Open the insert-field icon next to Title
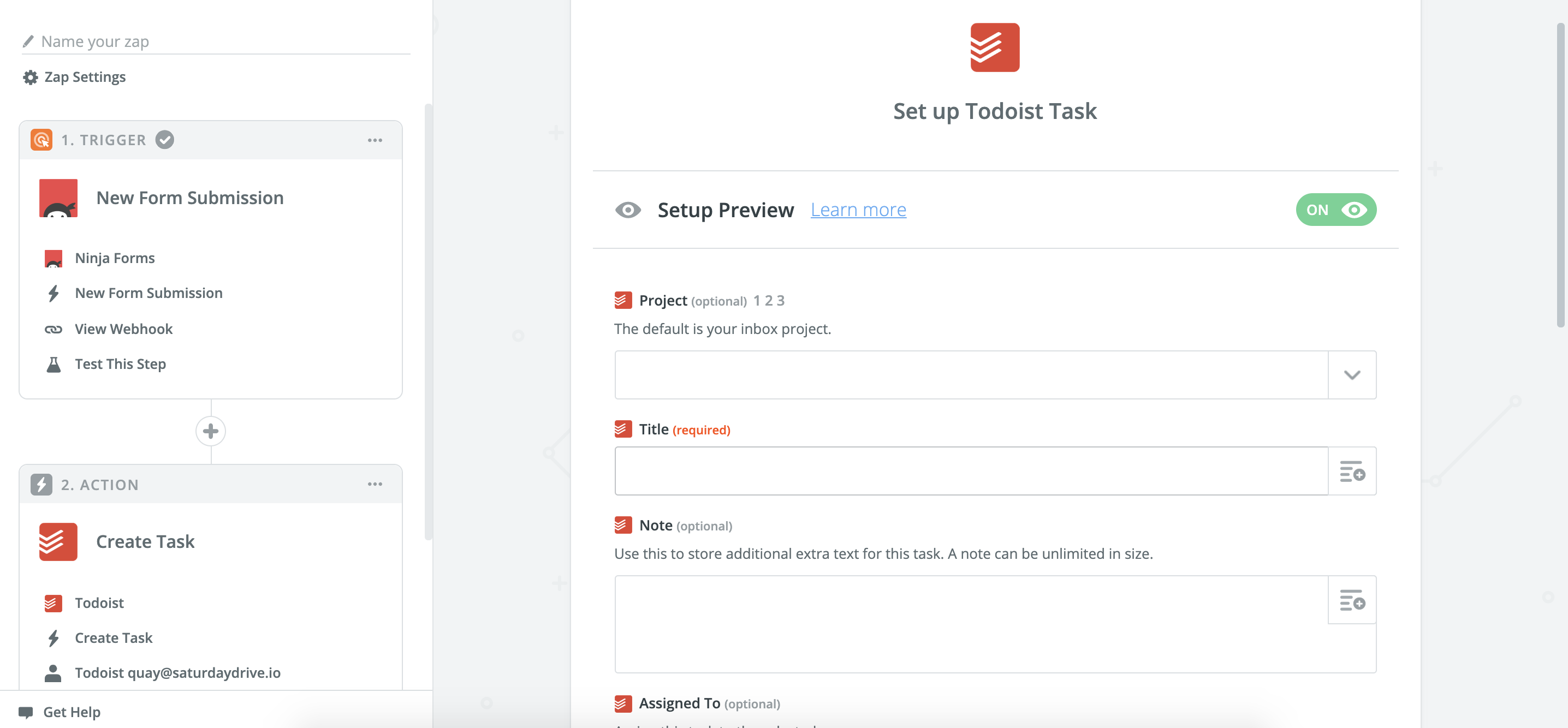1568x728 pixels. tap(1352, 471)
